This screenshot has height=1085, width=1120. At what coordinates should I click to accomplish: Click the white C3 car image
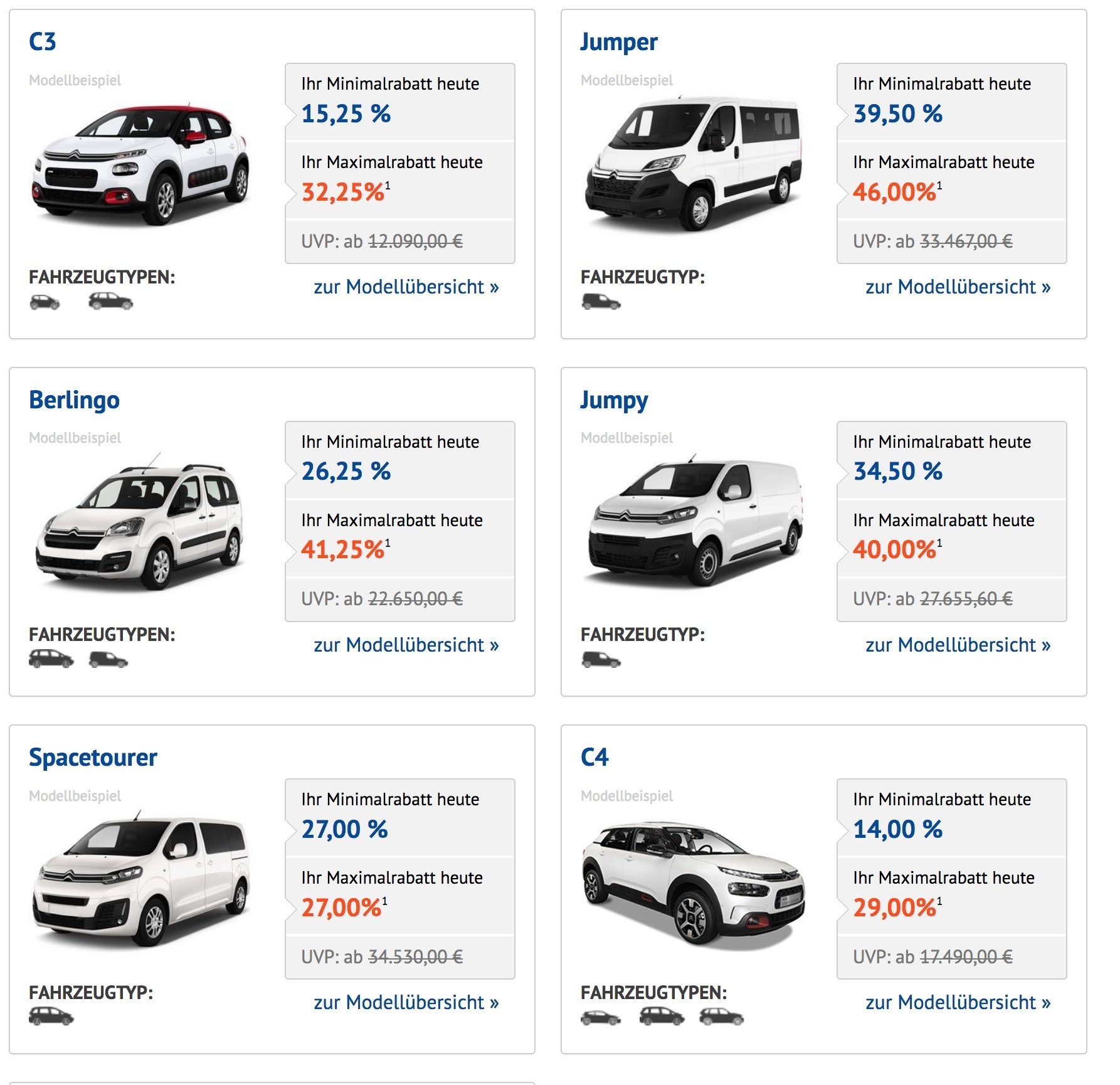[x=141, y=164]
